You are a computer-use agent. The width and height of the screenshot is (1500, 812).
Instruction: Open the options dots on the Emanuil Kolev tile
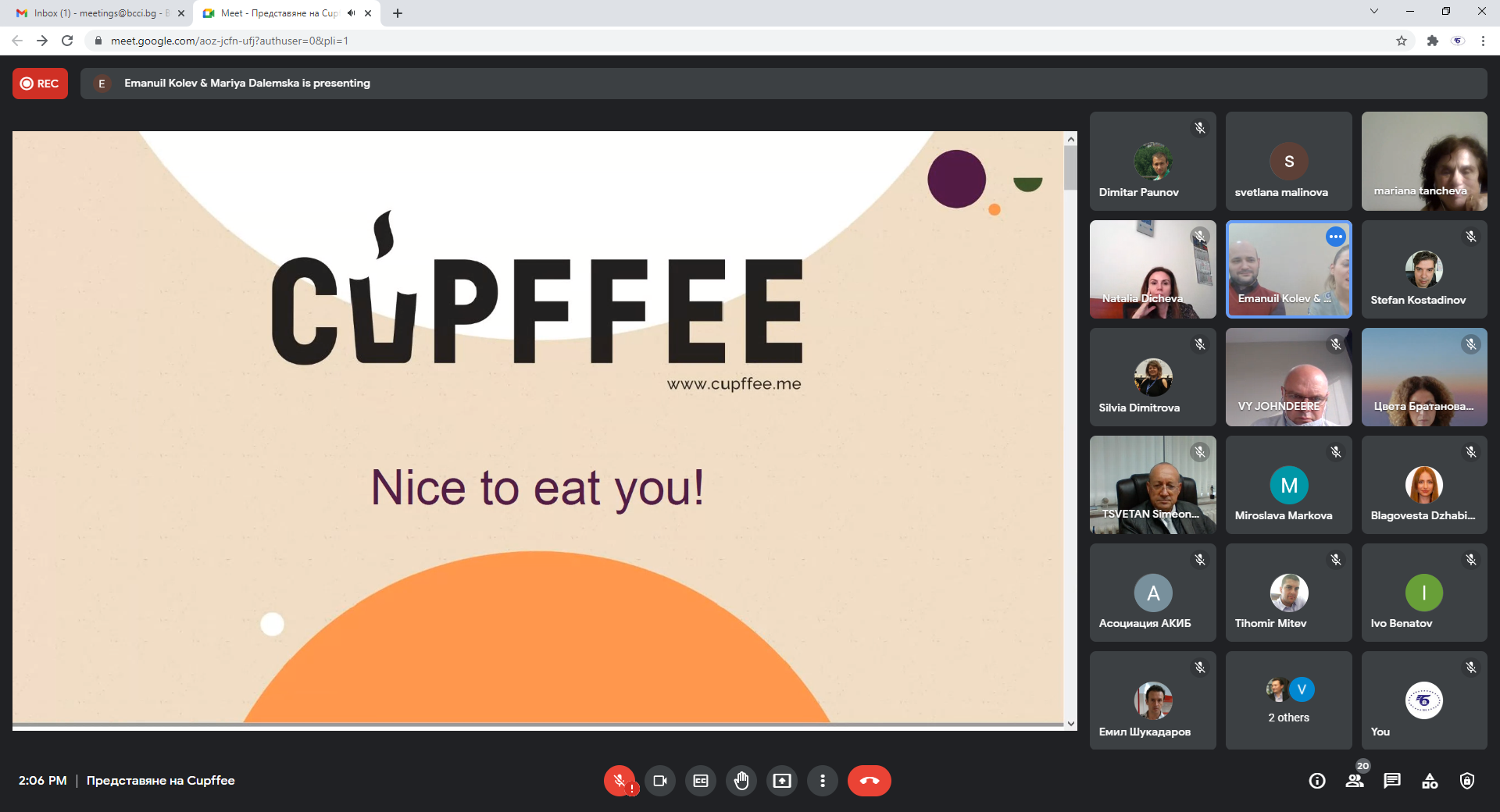(1336, 237)
